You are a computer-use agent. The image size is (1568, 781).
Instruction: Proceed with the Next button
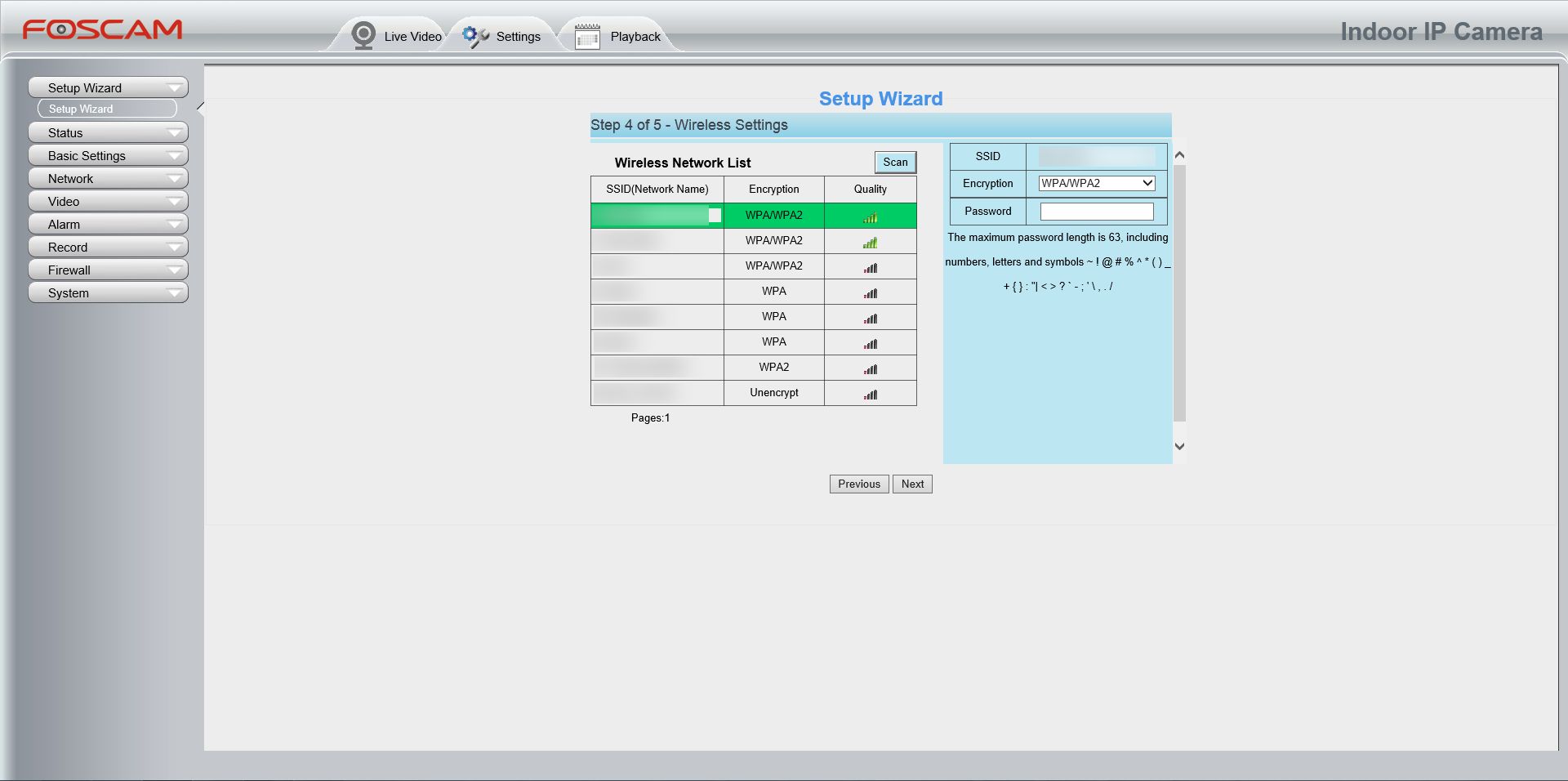(x=912, y=484)
